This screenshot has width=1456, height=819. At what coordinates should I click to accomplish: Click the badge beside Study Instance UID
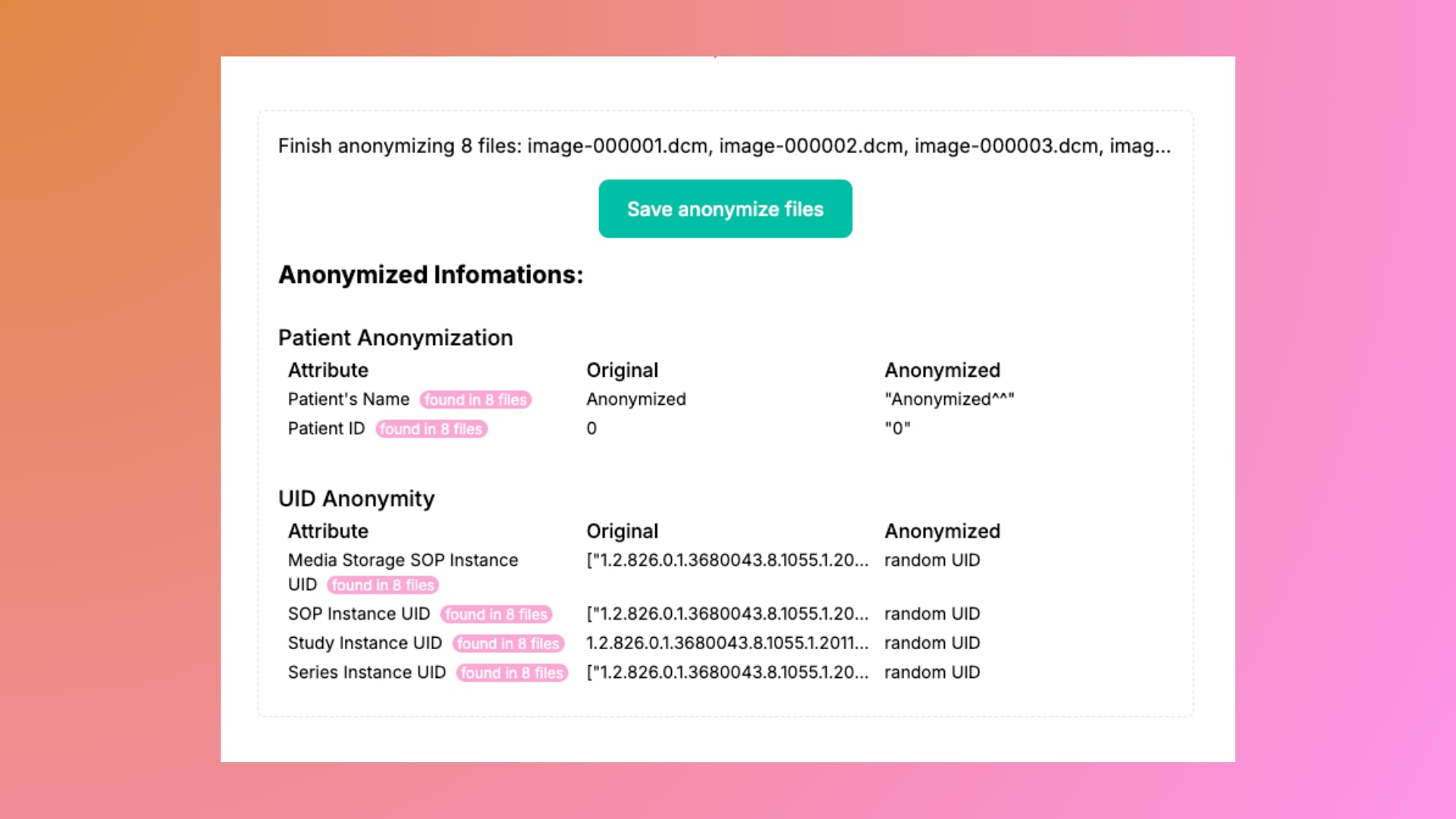(x=508, y=643)
